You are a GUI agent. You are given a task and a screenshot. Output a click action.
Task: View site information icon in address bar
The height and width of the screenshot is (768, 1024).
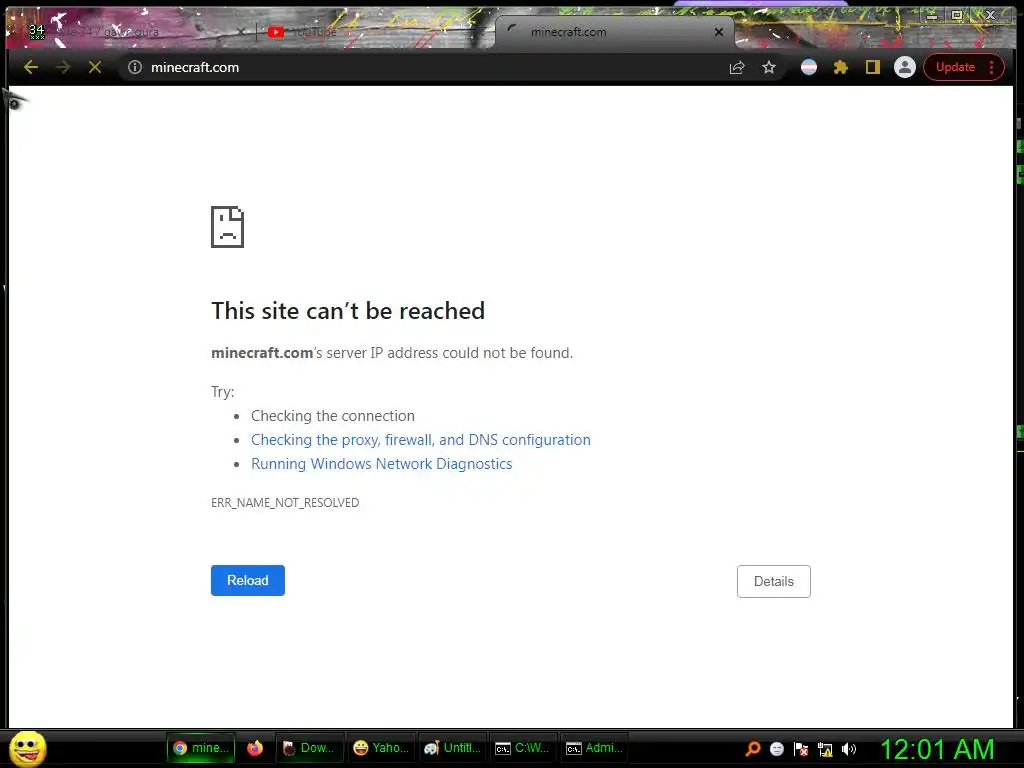tap(135, 67)
